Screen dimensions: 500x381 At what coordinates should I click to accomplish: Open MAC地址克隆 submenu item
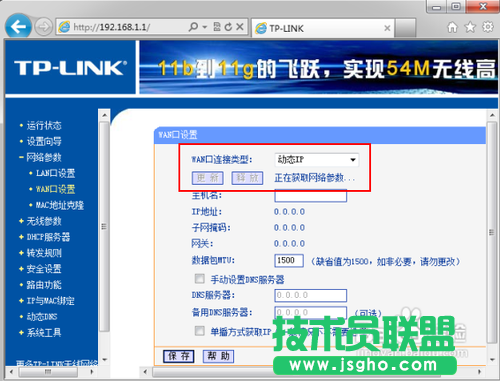tap(60, 205)
